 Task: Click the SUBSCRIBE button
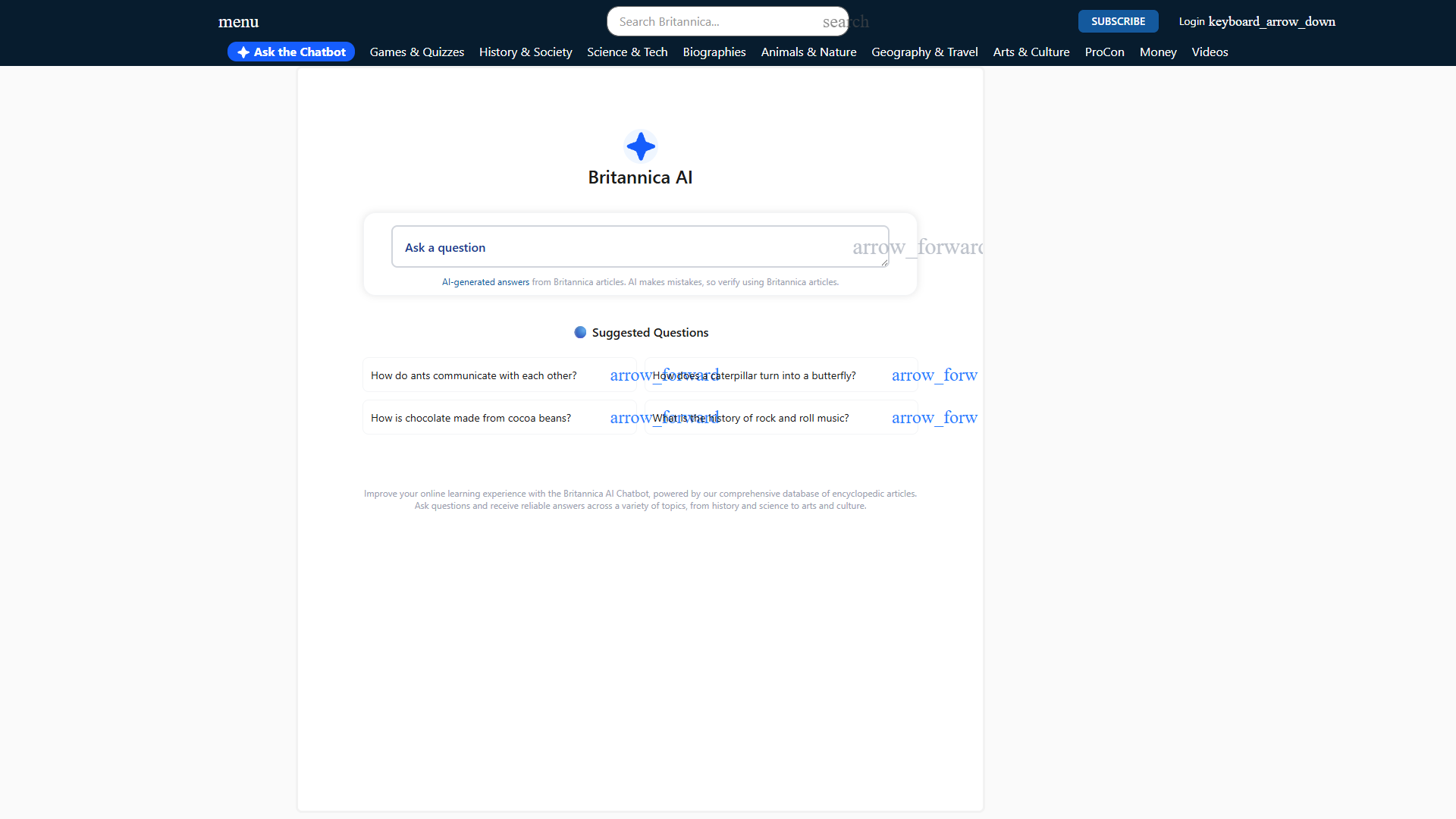pos(1118,21)
